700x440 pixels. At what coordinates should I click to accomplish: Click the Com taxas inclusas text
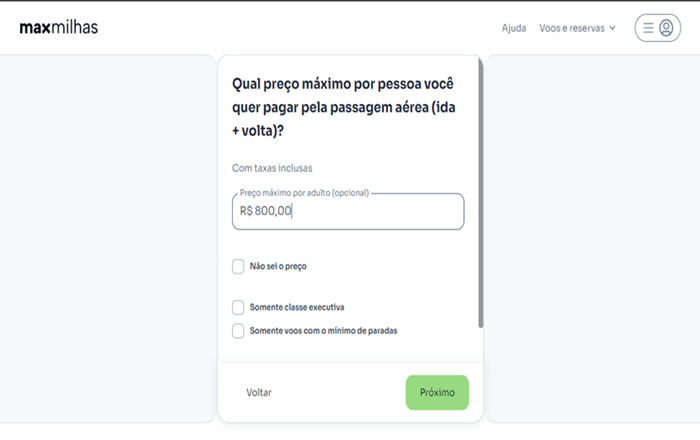(x=279, y=168)
